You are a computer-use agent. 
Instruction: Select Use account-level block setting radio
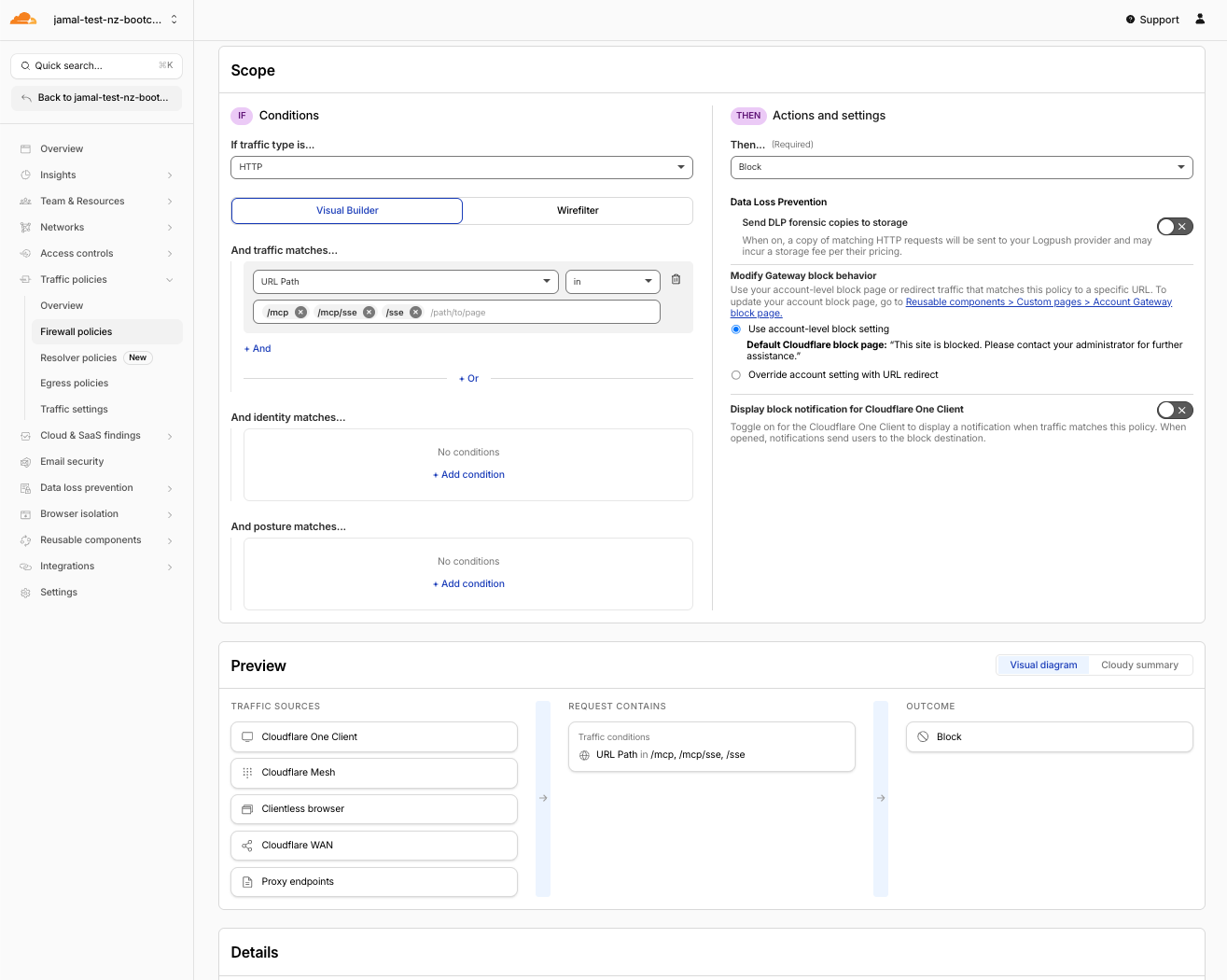[736, 329]
